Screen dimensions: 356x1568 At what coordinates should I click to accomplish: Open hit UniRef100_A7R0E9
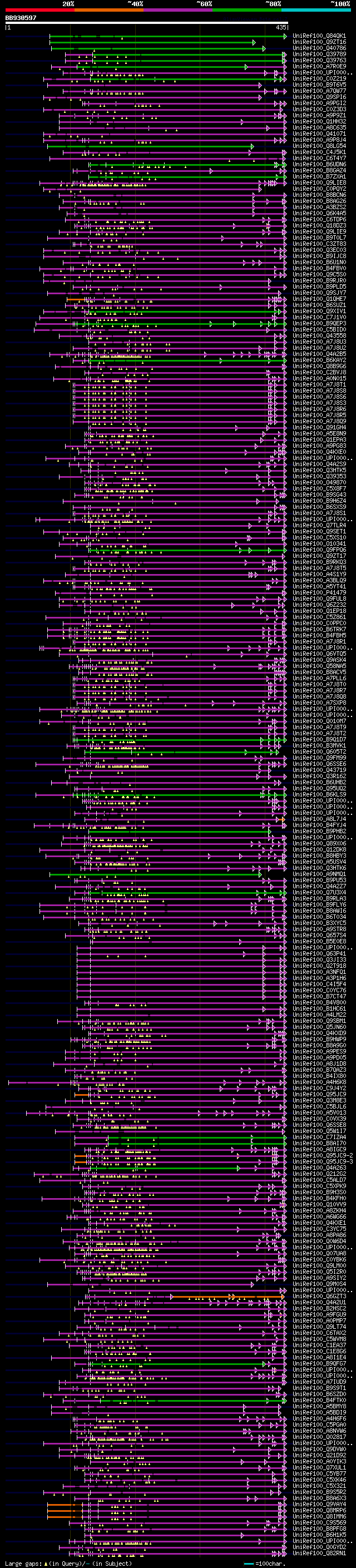point(319,66)
